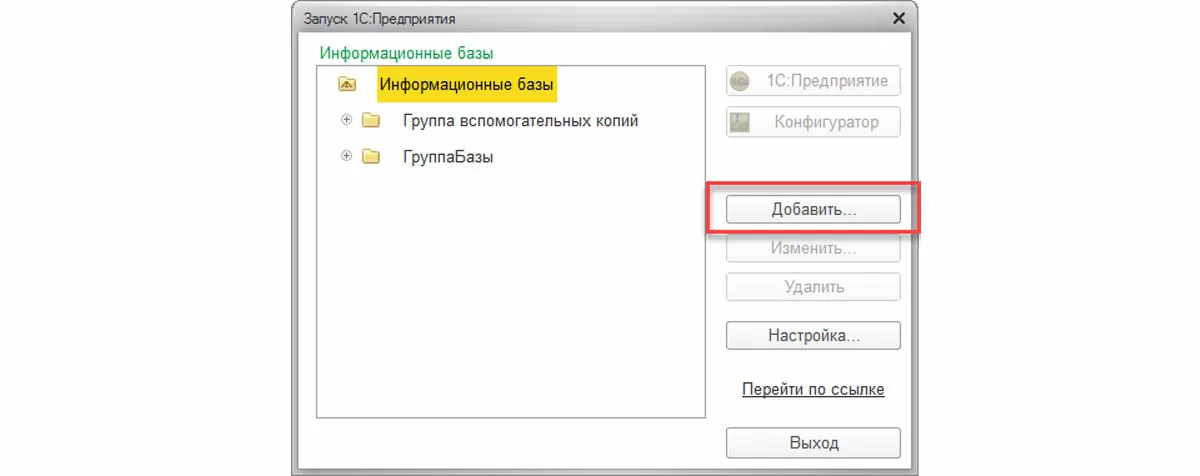1200x476 pixels.
Task: Open Настройка... settings button
Action: [x=813, y=335]
